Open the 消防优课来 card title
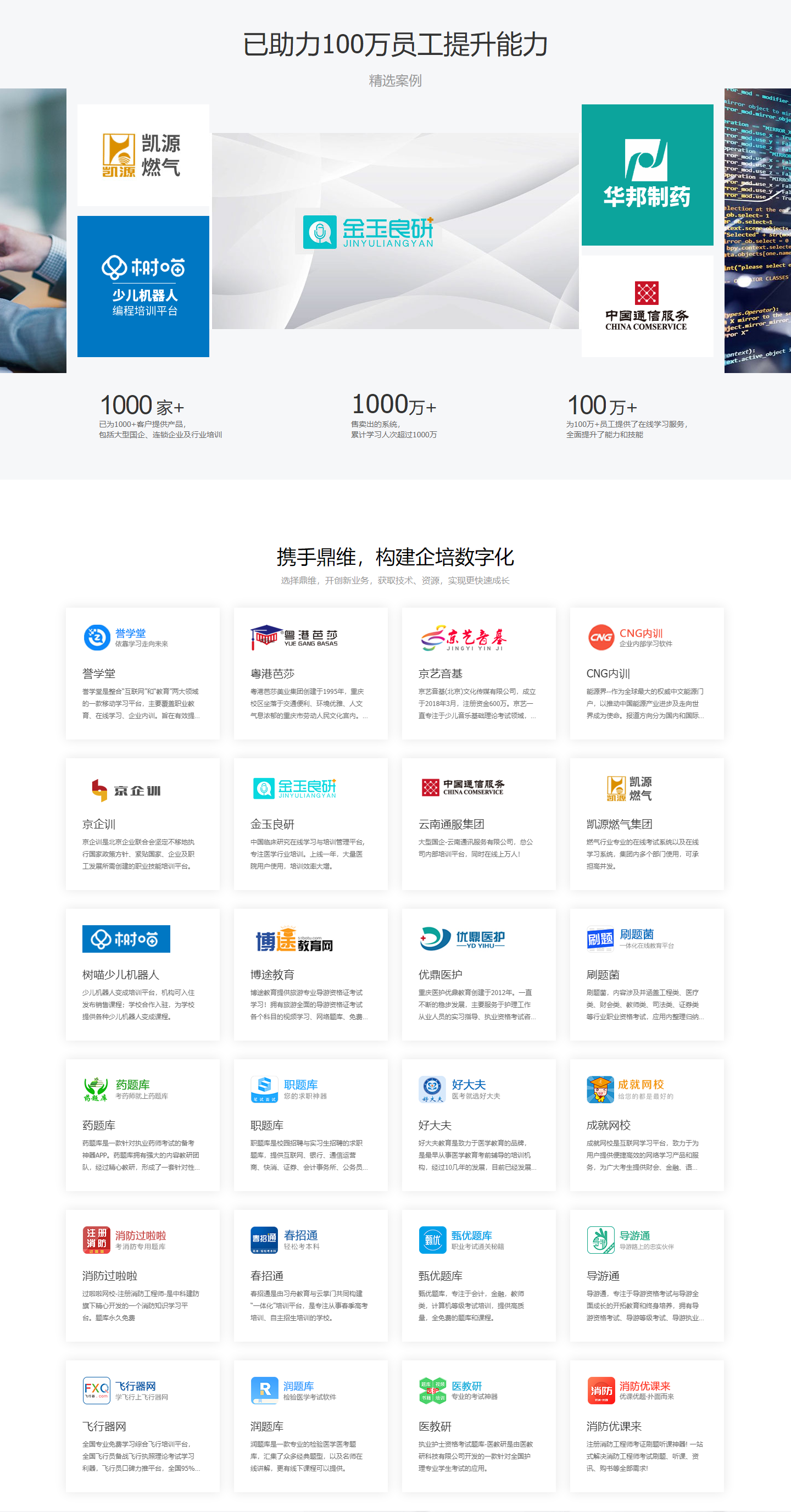 [x=614, y=1426]
